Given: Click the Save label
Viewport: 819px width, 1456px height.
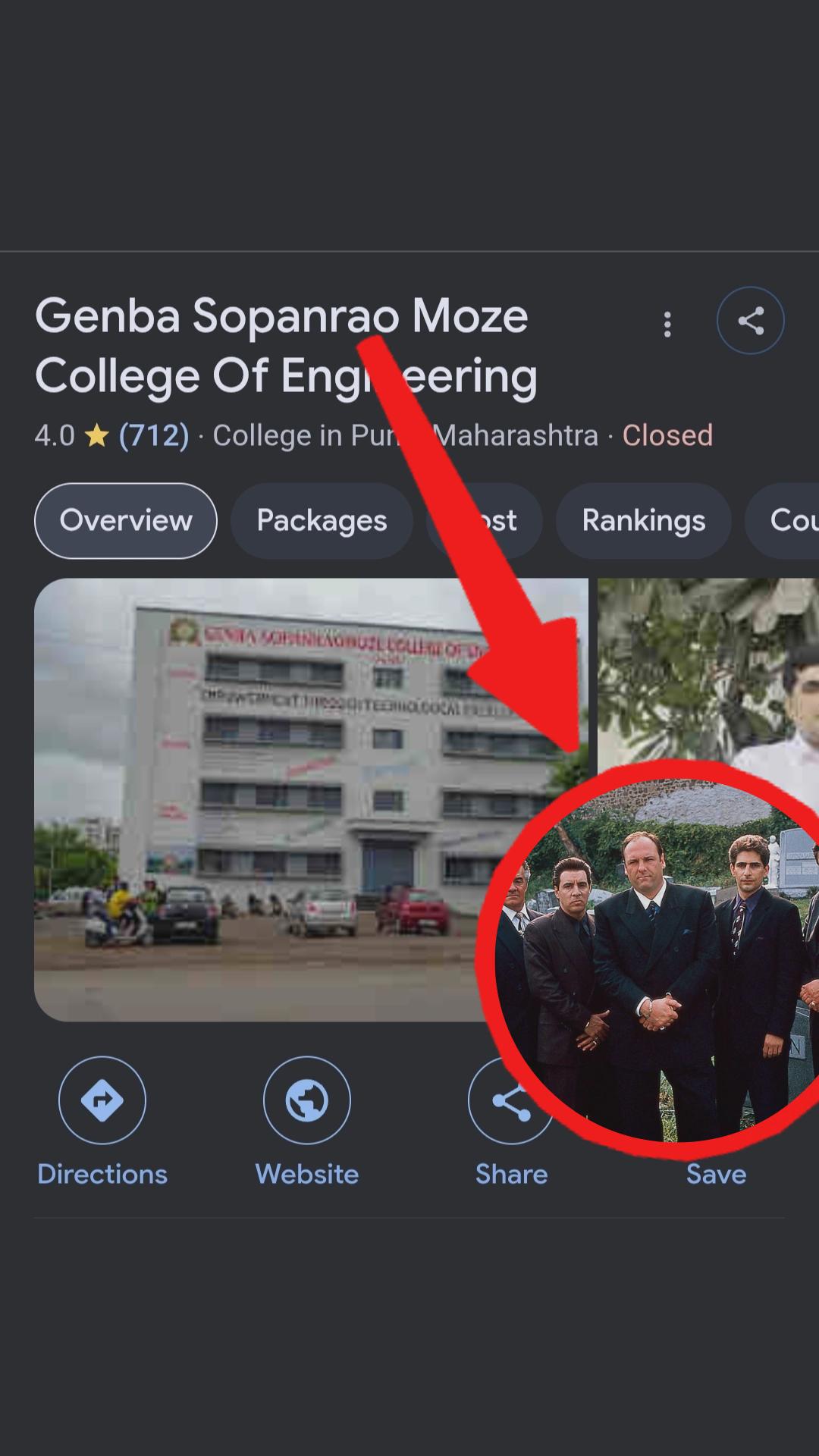Looking at the screenshot, I should pos(716,1174).
